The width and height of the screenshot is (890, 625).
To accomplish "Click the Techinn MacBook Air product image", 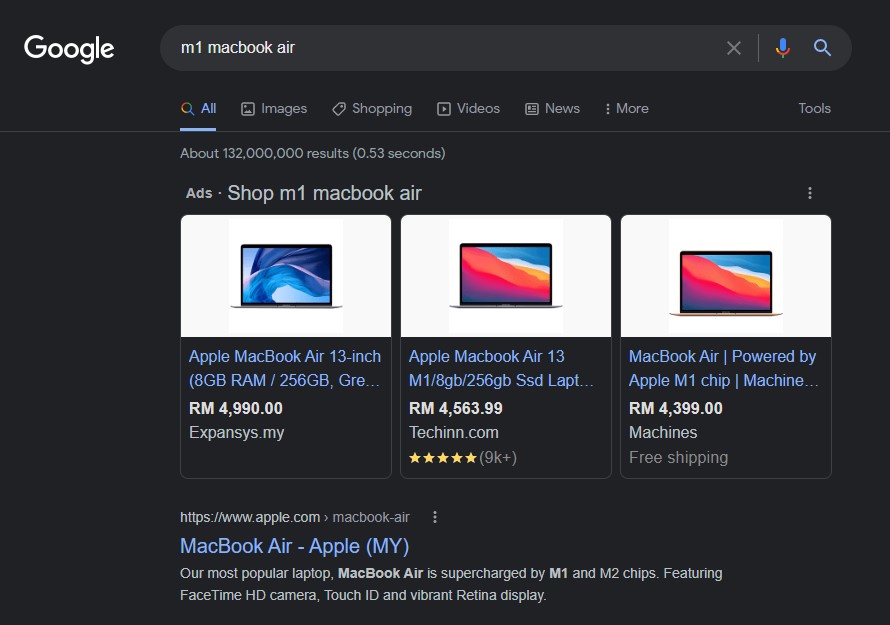I will [506, 276].
